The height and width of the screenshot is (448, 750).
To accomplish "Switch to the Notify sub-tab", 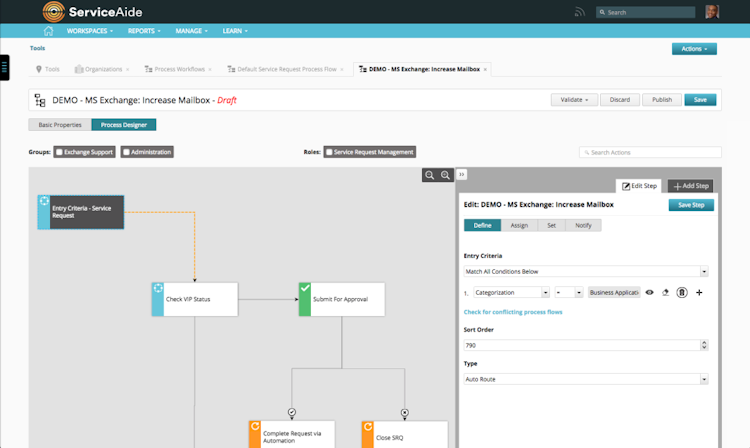I will coord(583,225).
